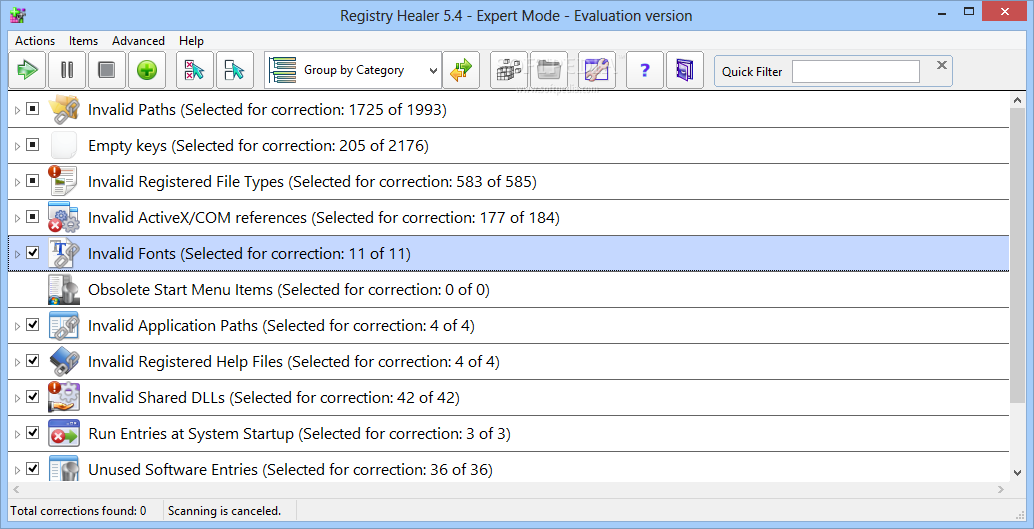Uncheck the Unused Software Entries checkbox
Viewport: 1034px width, 529px height.
pos(32,468)
